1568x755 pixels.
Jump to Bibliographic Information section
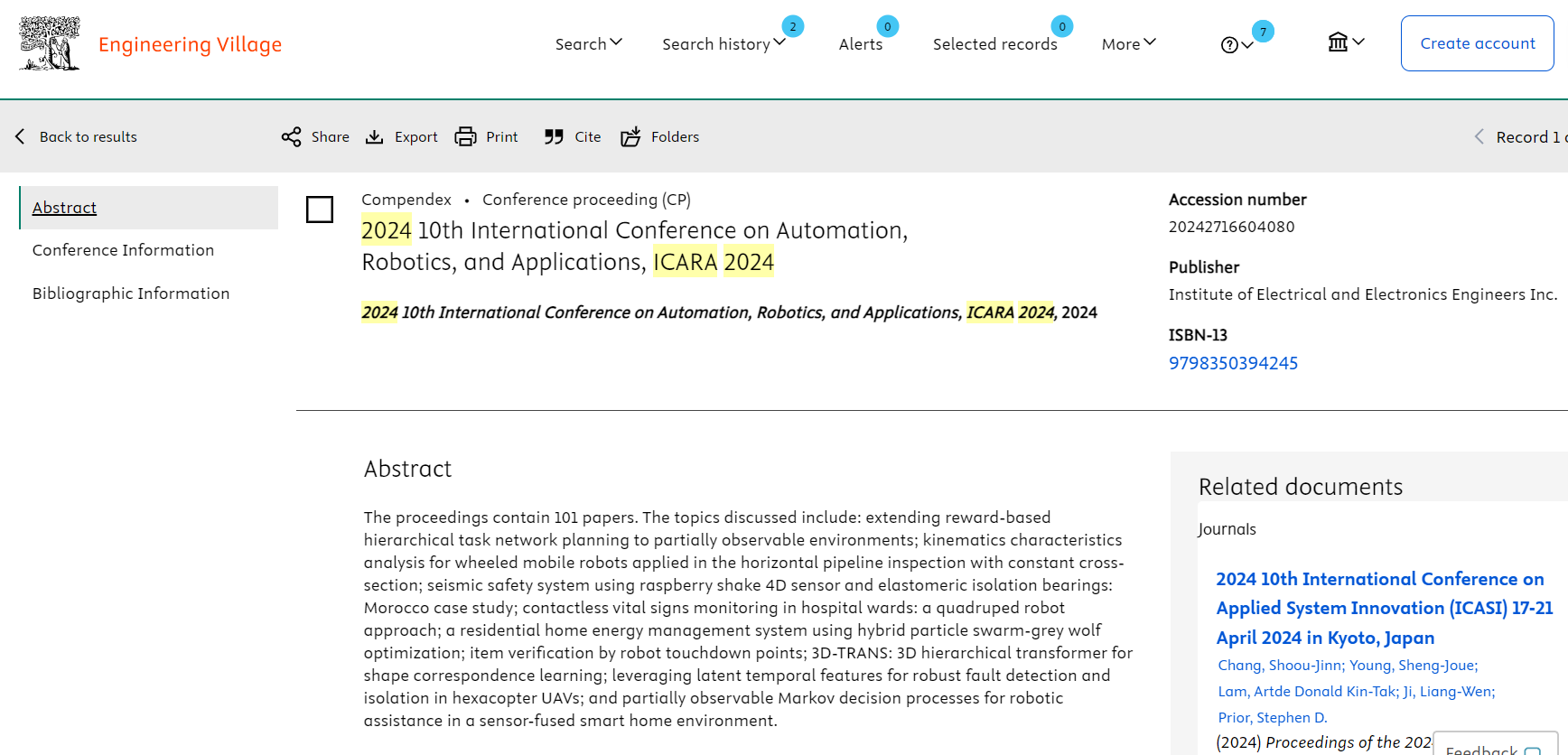[x=131, y=294]
